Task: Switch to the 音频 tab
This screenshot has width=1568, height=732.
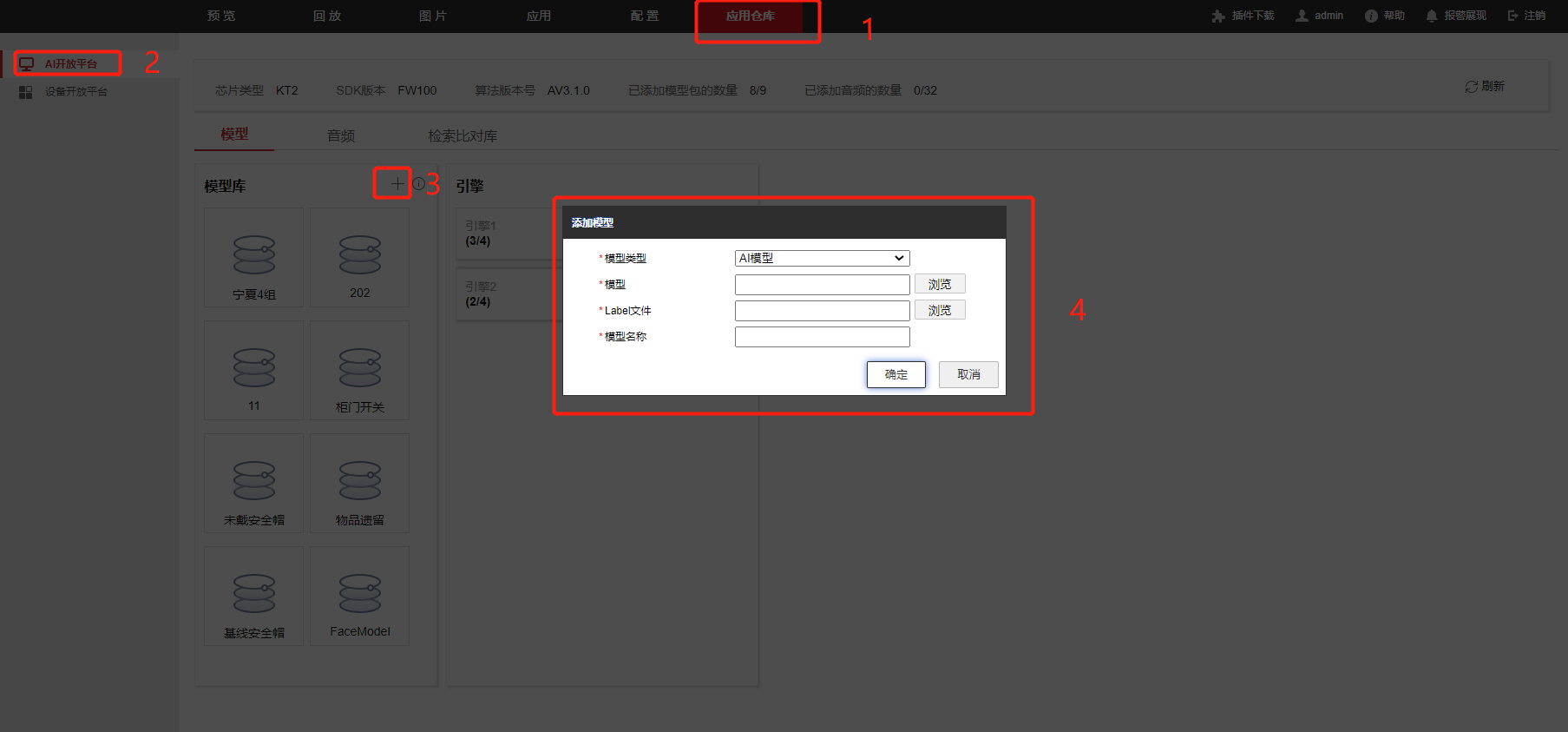Action: (341, 135)
